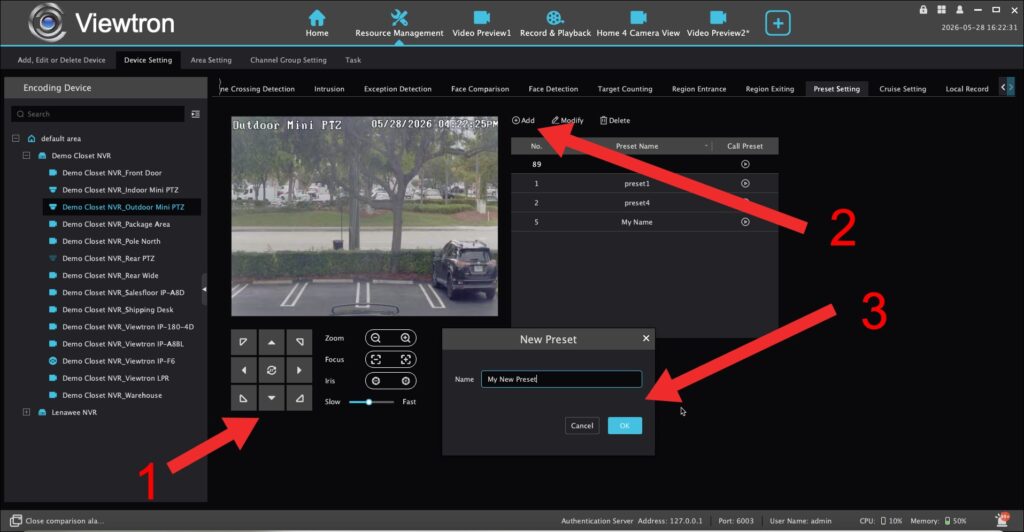Open the Task tab
Image resolution: width=1024 pixels, height=532 pixels.
coord(353,60)
